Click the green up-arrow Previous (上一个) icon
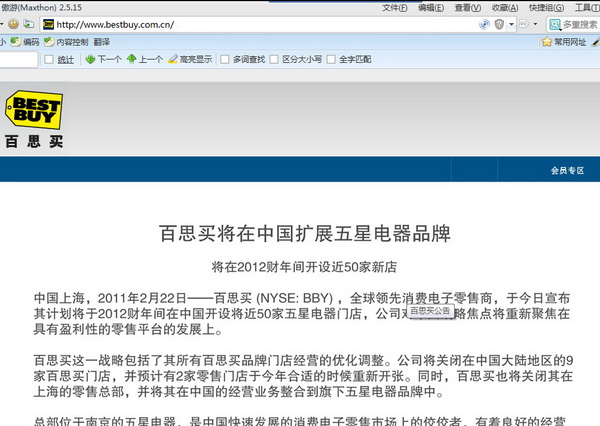 [133, 60]
